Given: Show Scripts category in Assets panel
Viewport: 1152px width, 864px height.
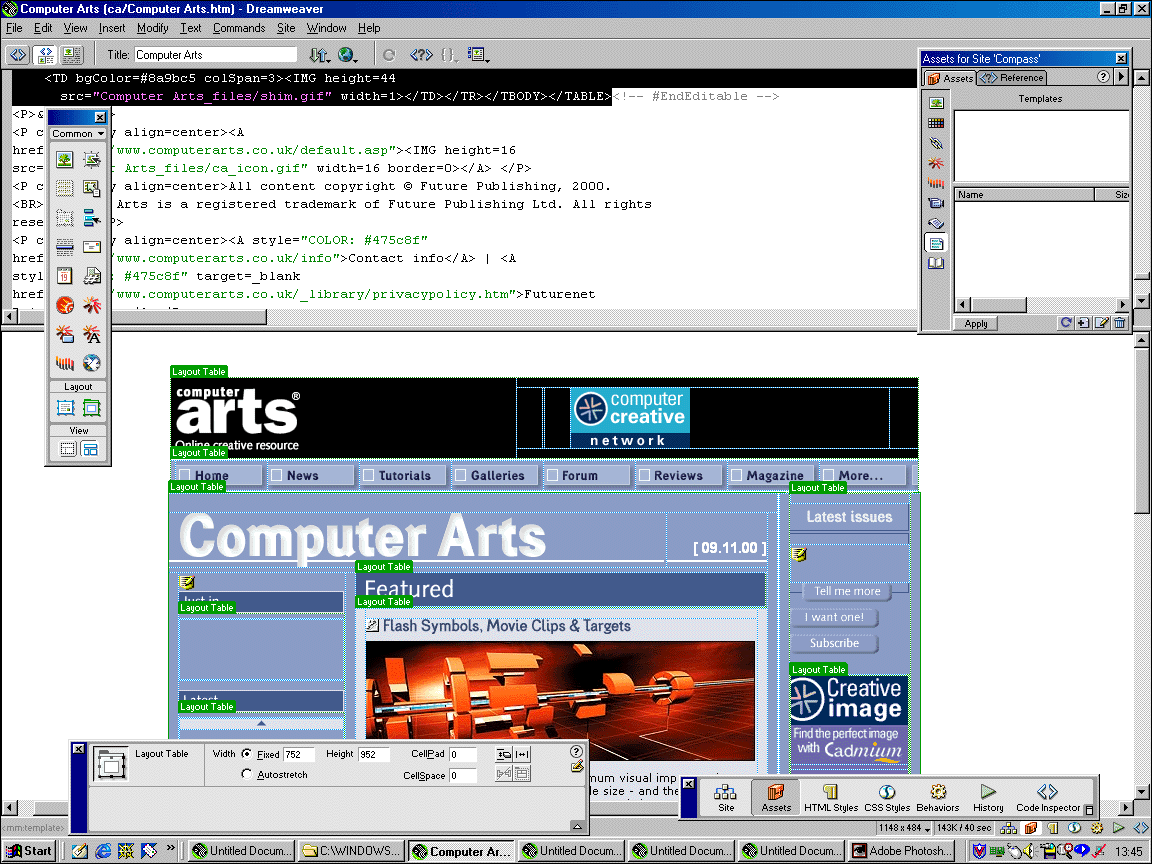Looking at the screenshot, I should tap(936, 223).
